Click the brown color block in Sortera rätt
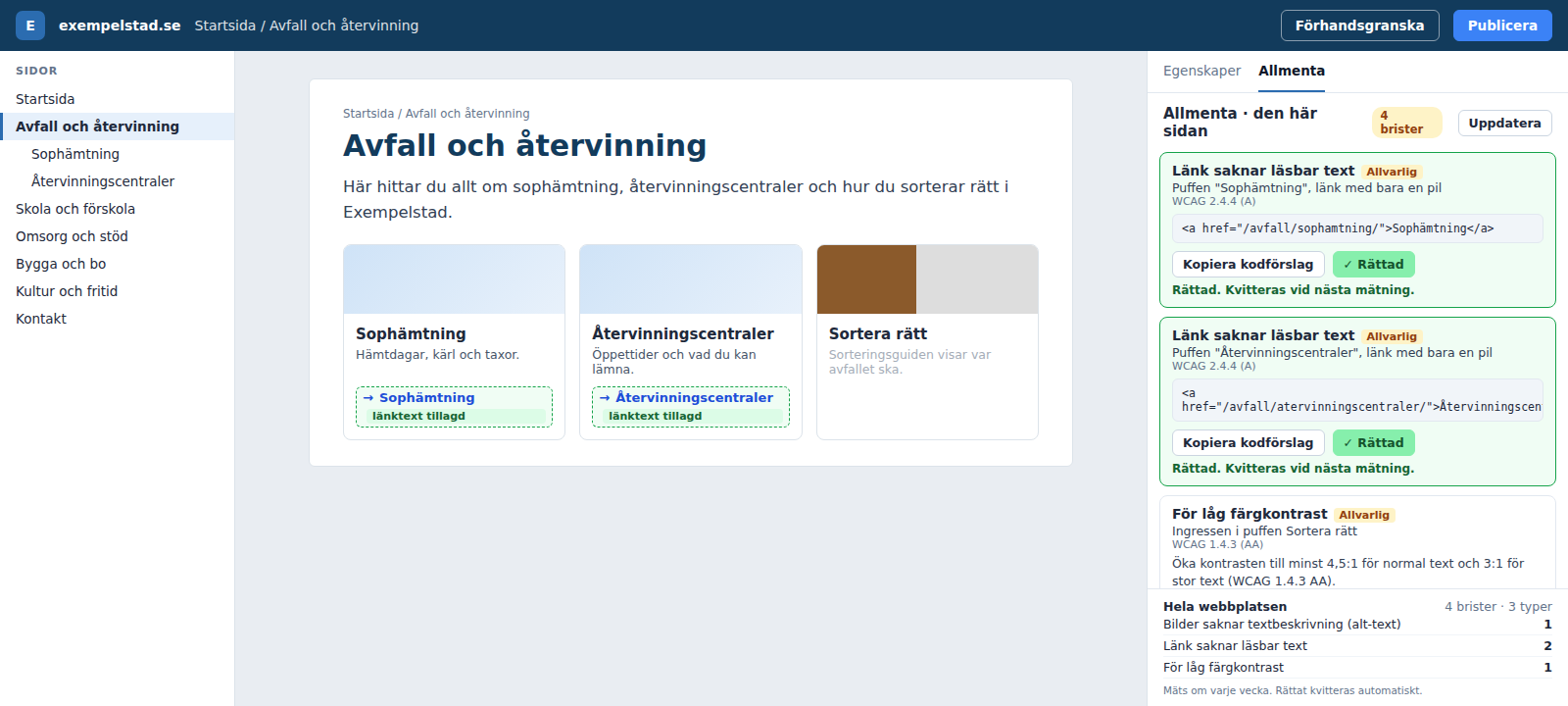Image resolution: width=1568 pixels, height=706 pixels. pyautogui.click(x=866, y=279)
